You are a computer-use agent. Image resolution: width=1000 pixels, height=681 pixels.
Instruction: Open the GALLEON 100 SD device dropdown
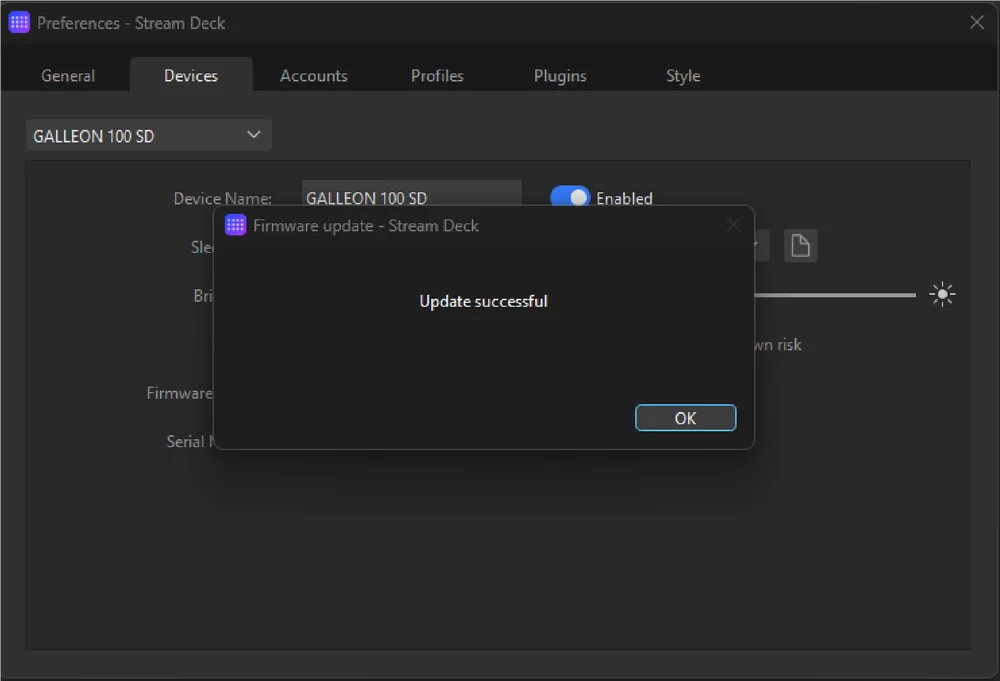tap(148, 135)
